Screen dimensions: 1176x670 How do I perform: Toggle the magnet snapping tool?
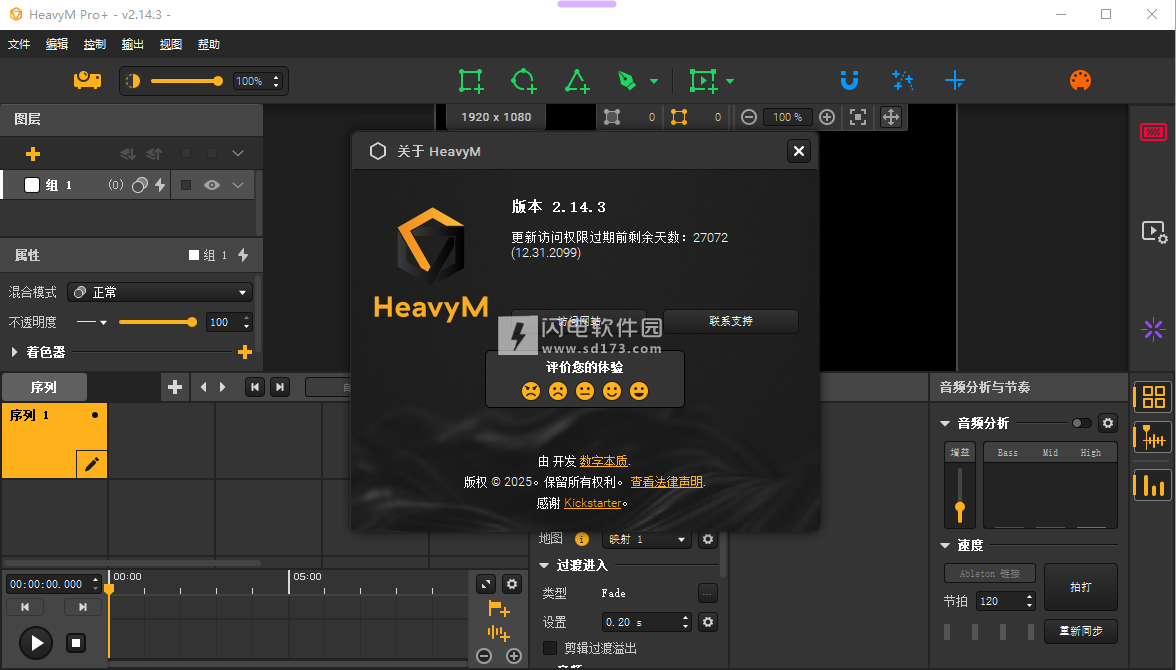click(x=849, y=81)
